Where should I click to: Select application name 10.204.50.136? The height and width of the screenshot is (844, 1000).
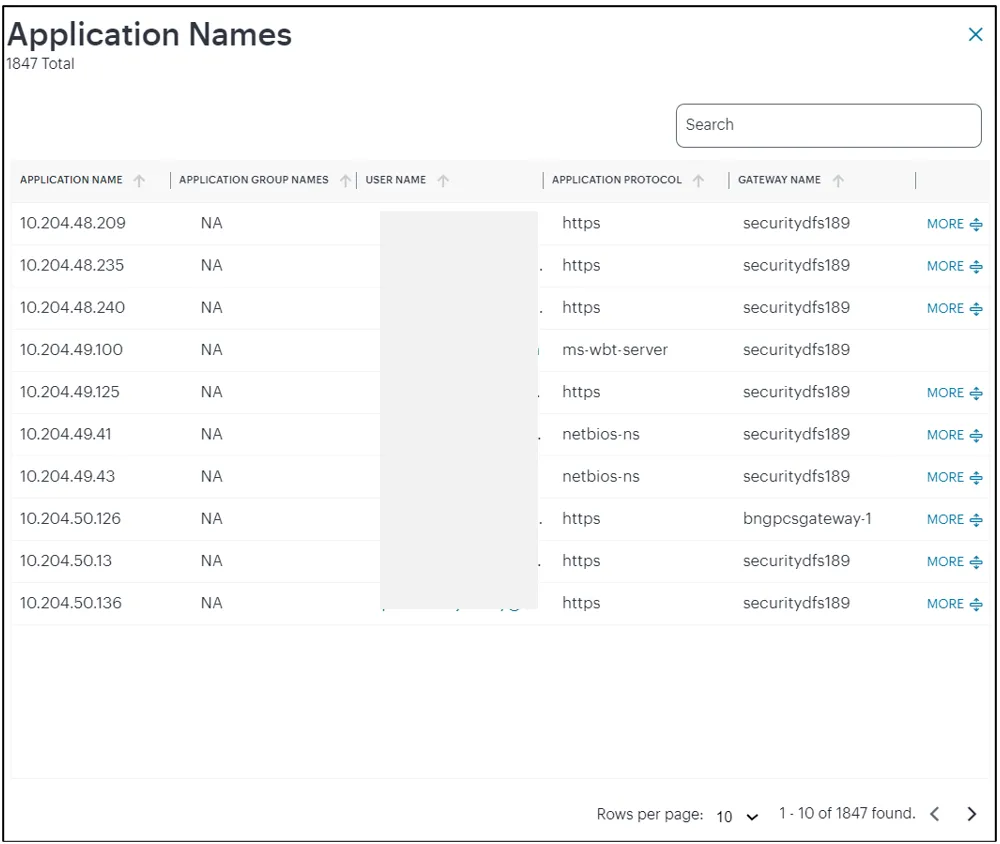[x=71, y=603]
